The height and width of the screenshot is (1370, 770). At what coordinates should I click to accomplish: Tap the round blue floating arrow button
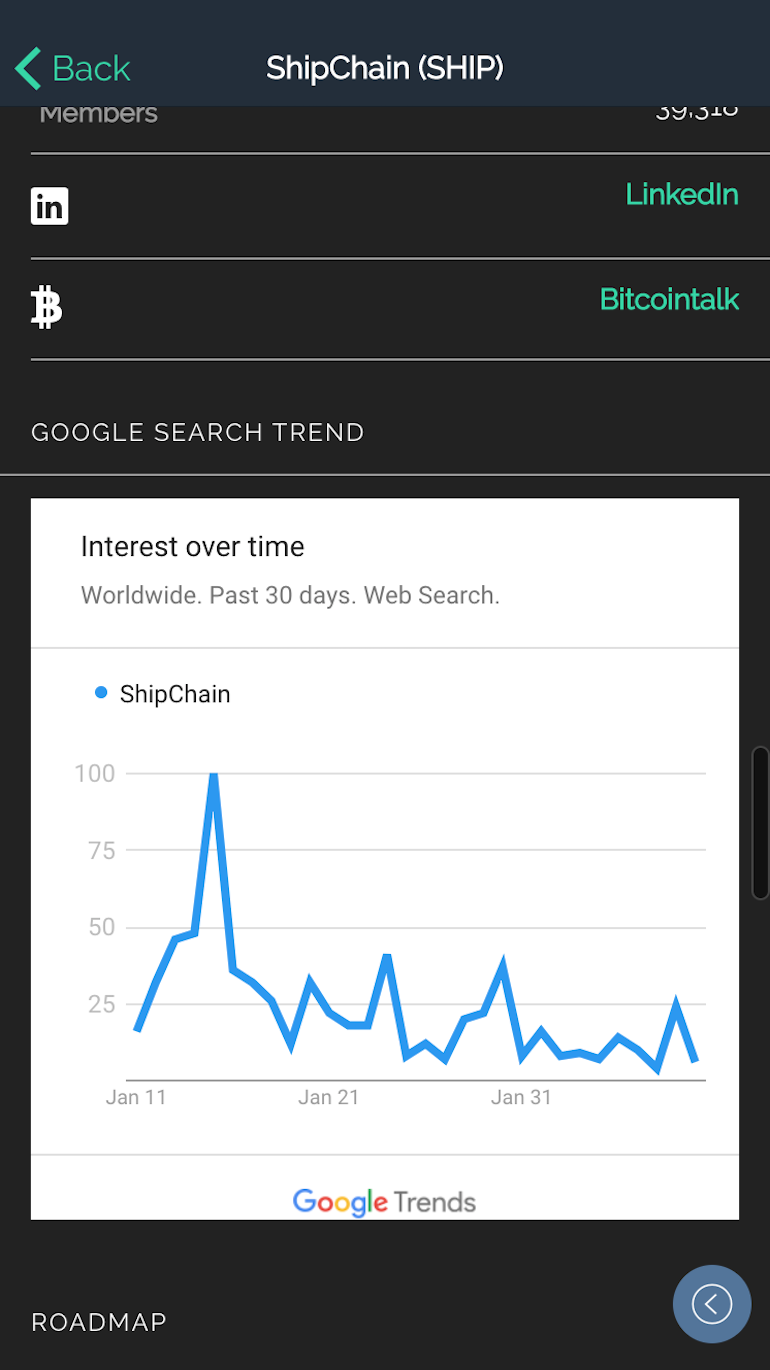712,1303
